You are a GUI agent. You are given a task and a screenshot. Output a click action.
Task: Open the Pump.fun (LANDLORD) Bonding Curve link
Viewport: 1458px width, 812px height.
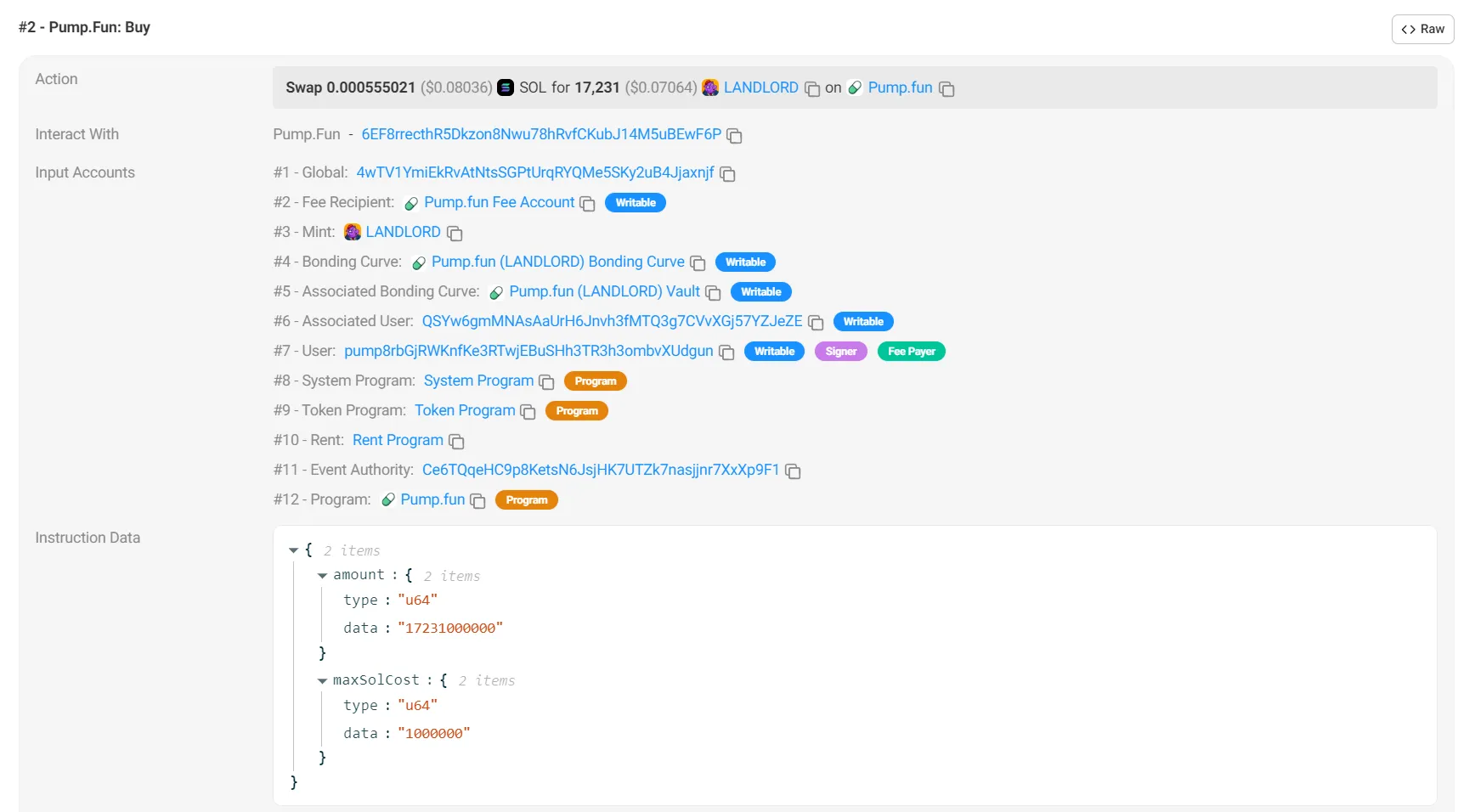tap(558, 262)
